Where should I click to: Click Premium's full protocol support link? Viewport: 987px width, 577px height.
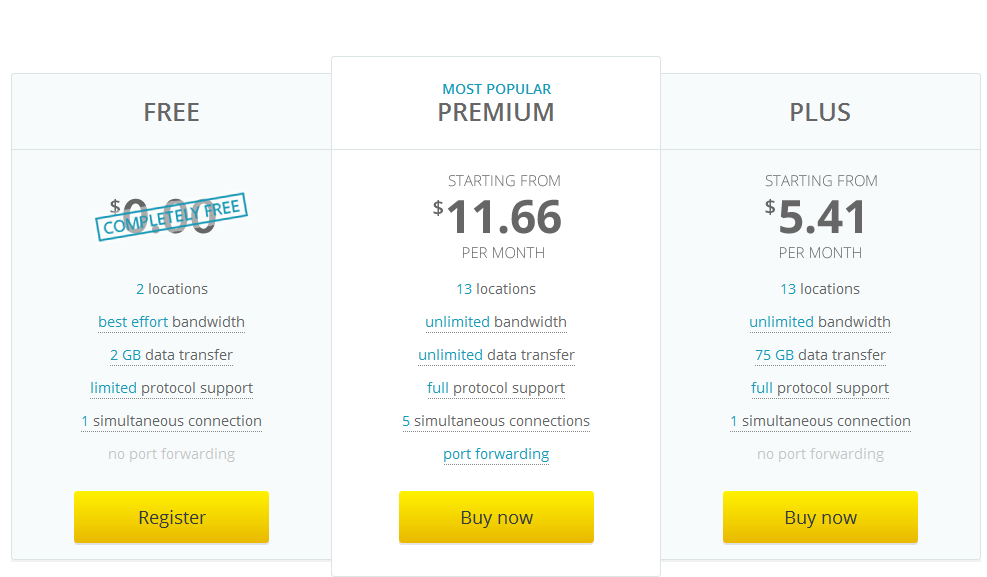tap(496, 388)
